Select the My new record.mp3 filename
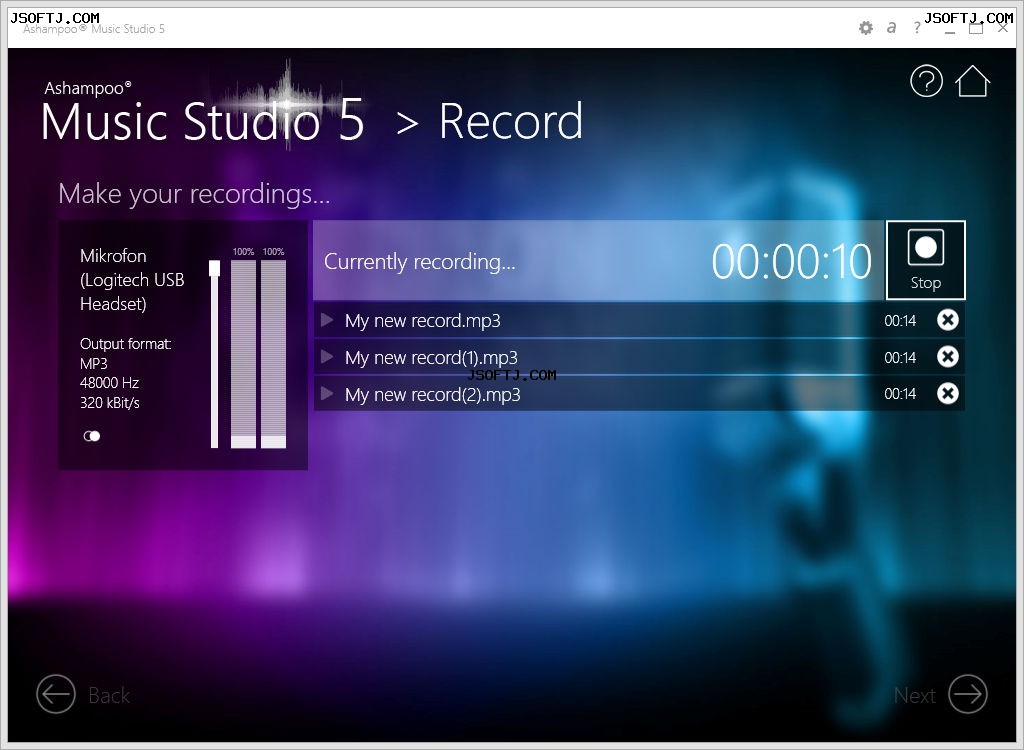This screenshot has height=750, width=1024. click(423, 321)
